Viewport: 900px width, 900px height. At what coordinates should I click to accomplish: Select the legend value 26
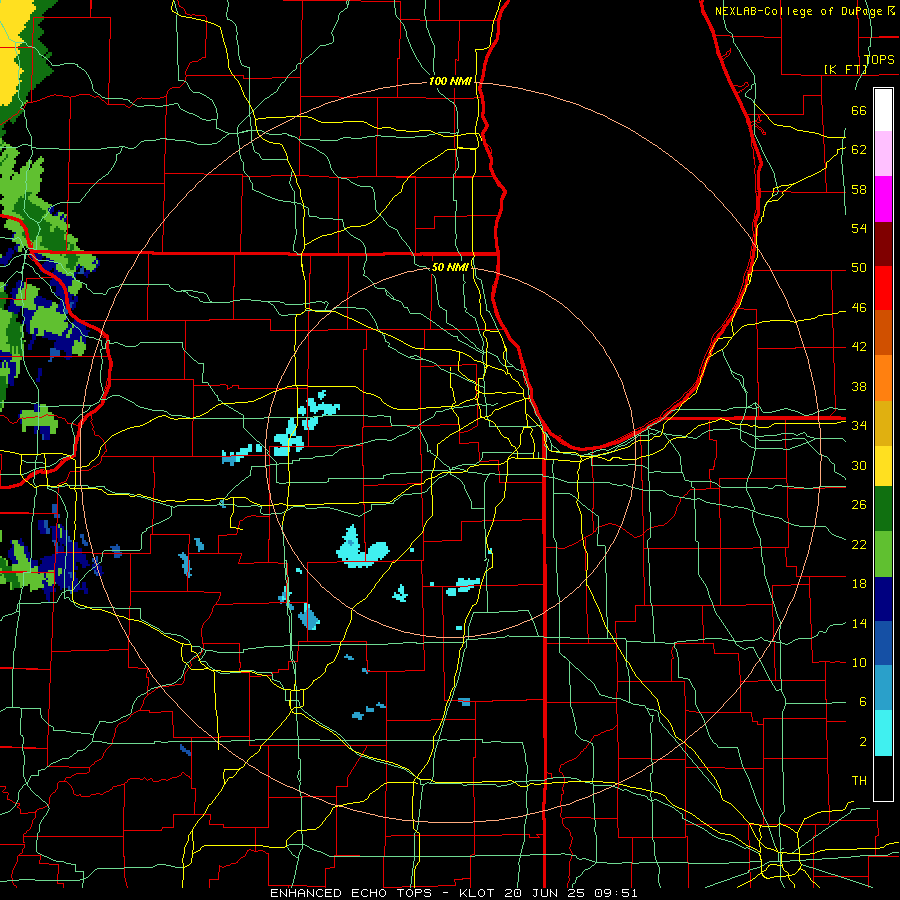pyautogui.click(x=859, y=505)
